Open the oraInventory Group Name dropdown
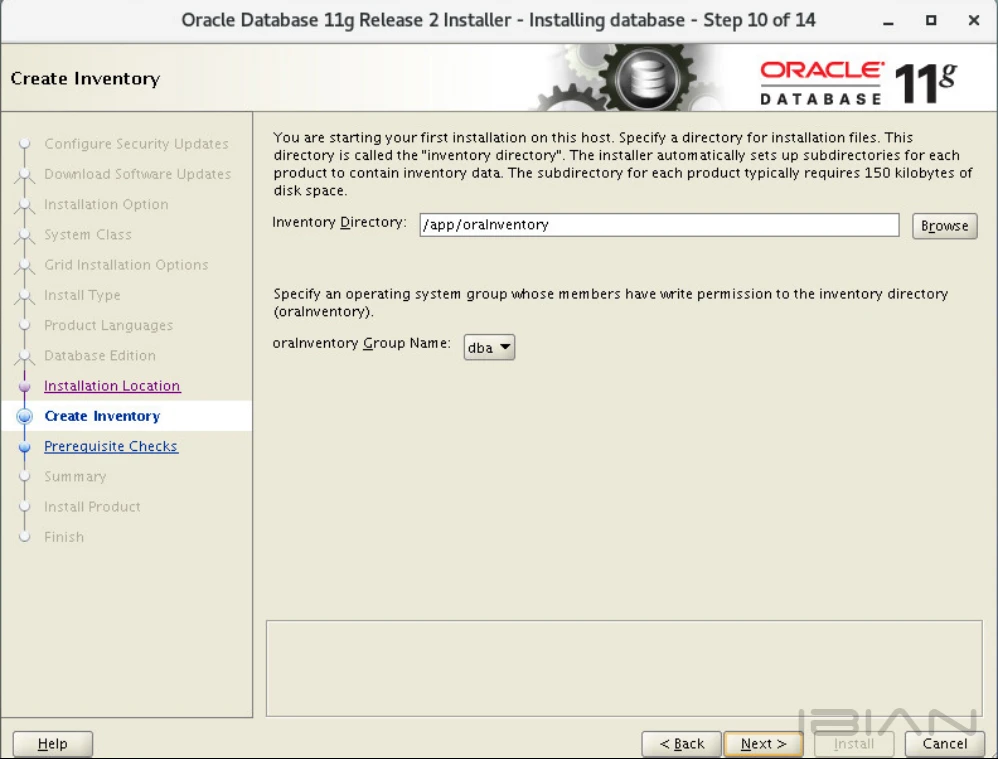The height and width of the screenshot is (759, 998). [489, 348]
